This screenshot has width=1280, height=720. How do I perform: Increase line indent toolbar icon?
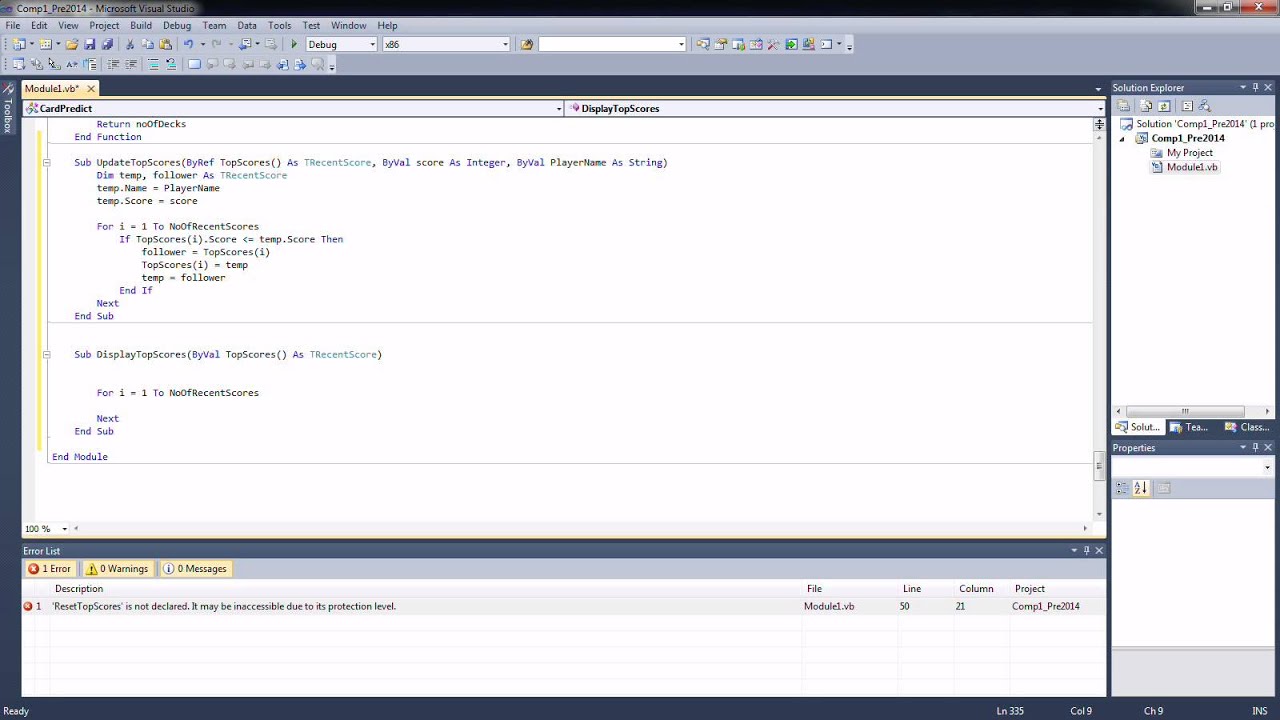tap(131, 64)
